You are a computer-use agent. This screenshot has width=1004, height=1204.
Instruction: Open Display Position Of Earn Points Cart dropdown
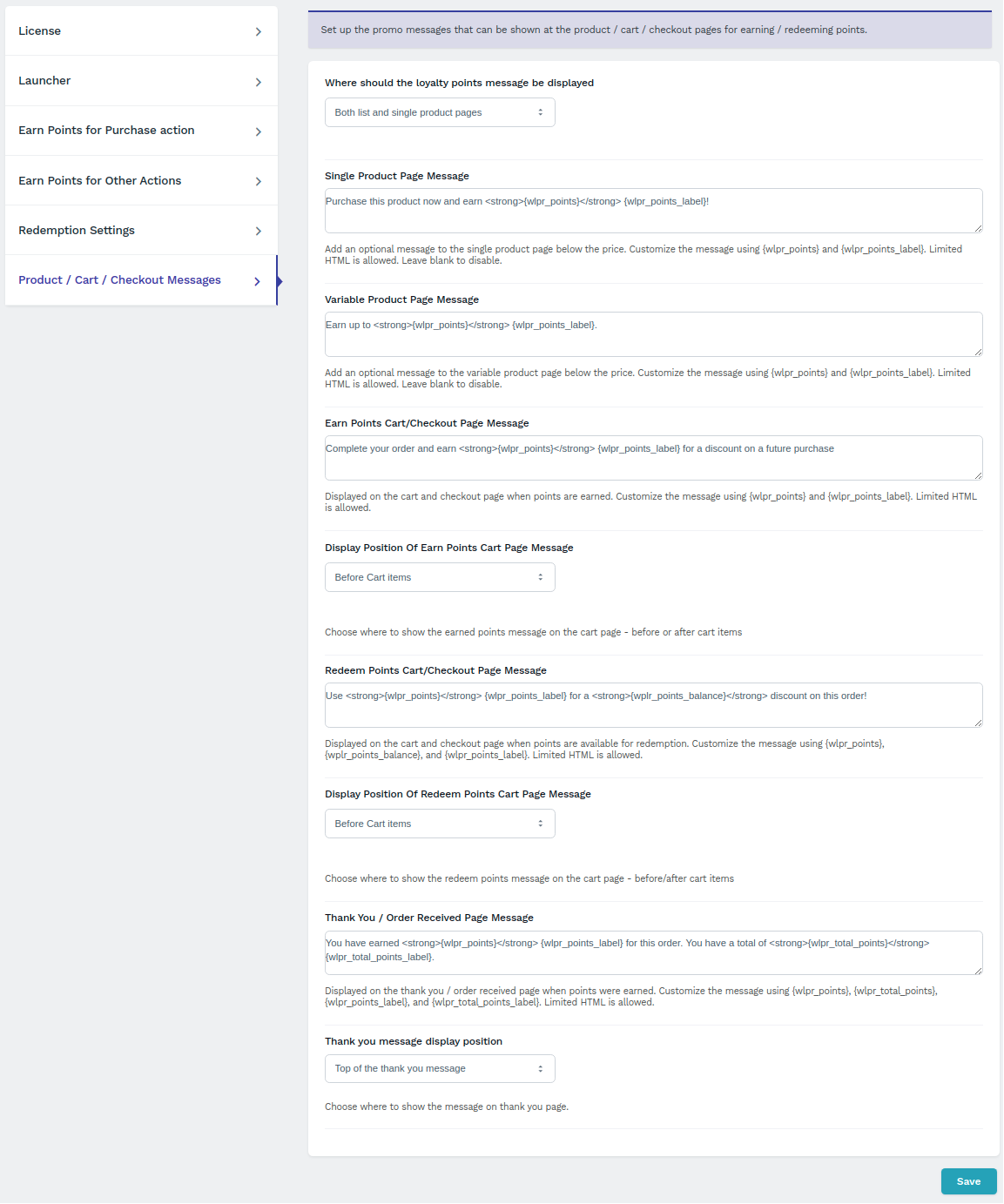(440, 577)
